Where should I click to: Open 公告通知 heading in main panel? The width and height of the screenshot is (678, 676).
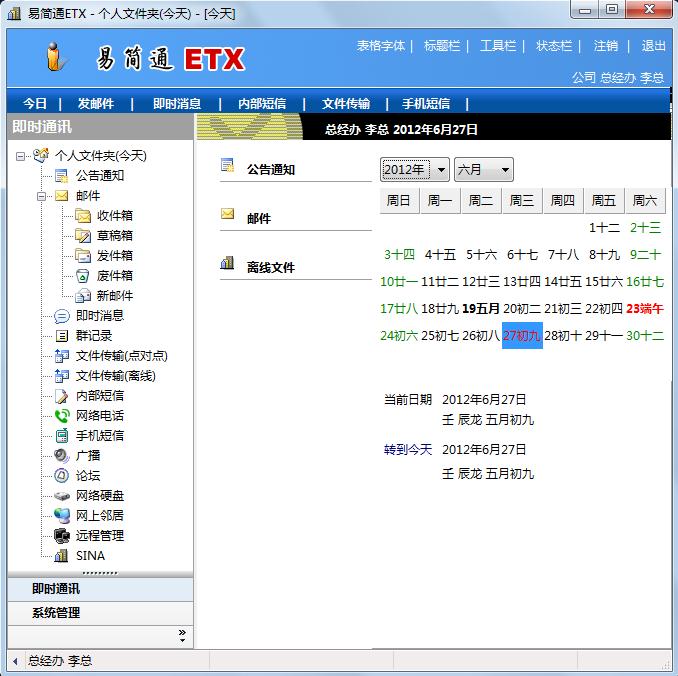(271, 170)
